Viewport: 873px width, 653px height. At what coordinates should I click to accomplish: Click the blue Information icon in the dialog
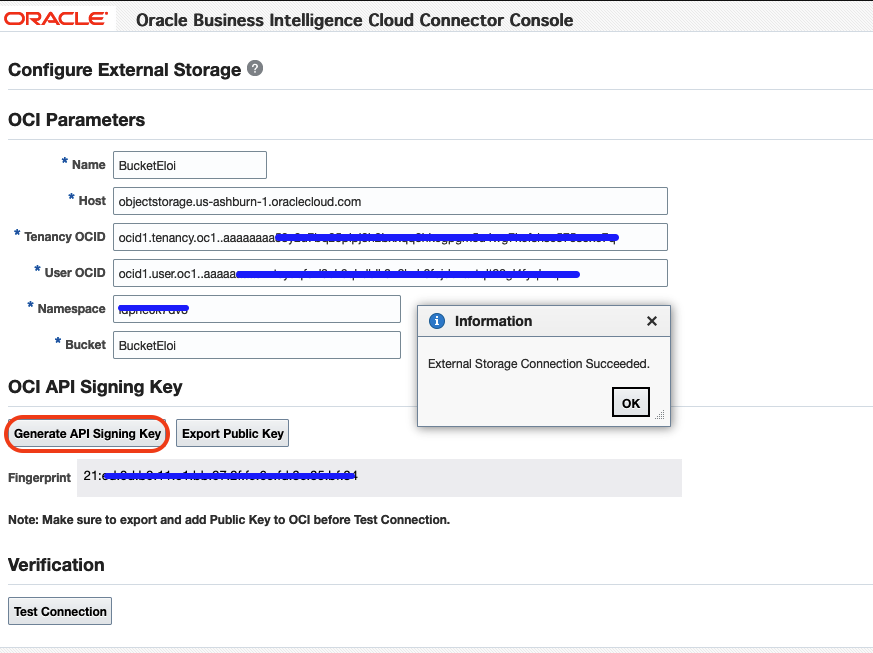[436, 321]
